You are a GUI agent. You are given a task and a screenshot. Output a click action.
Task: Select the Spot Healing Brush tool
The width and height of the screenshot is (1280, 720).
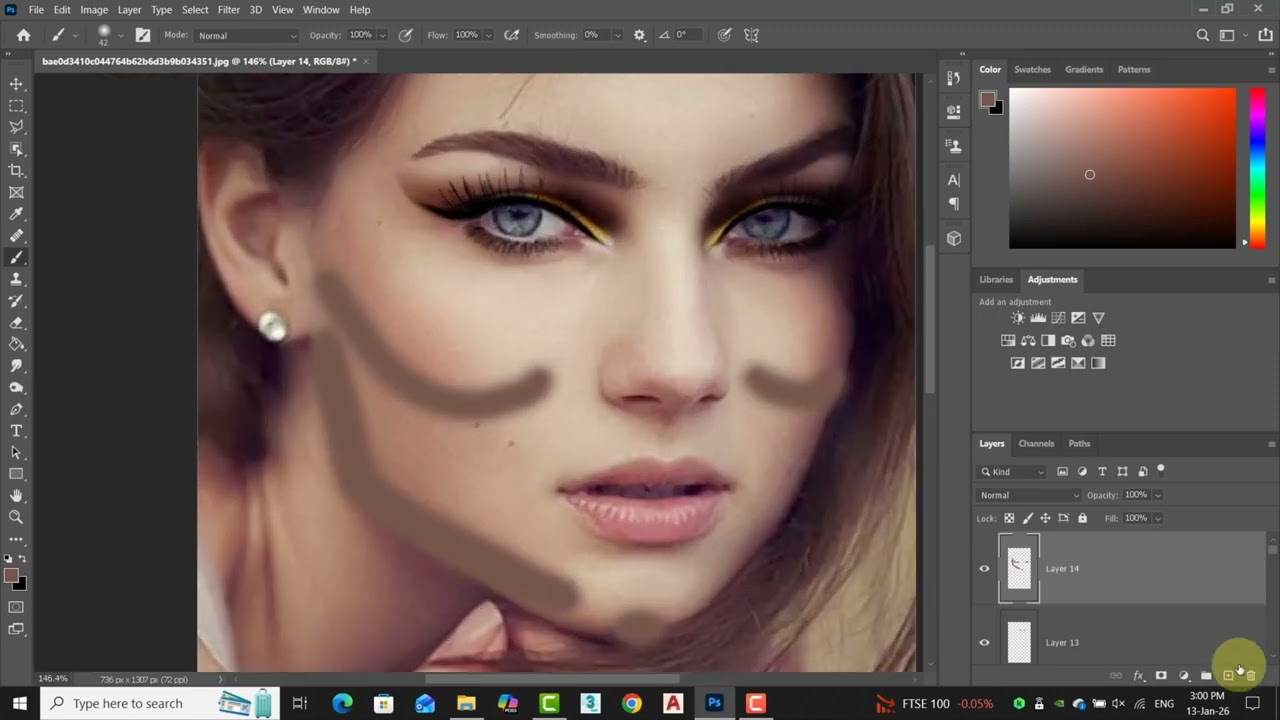[x=16, y=236]
